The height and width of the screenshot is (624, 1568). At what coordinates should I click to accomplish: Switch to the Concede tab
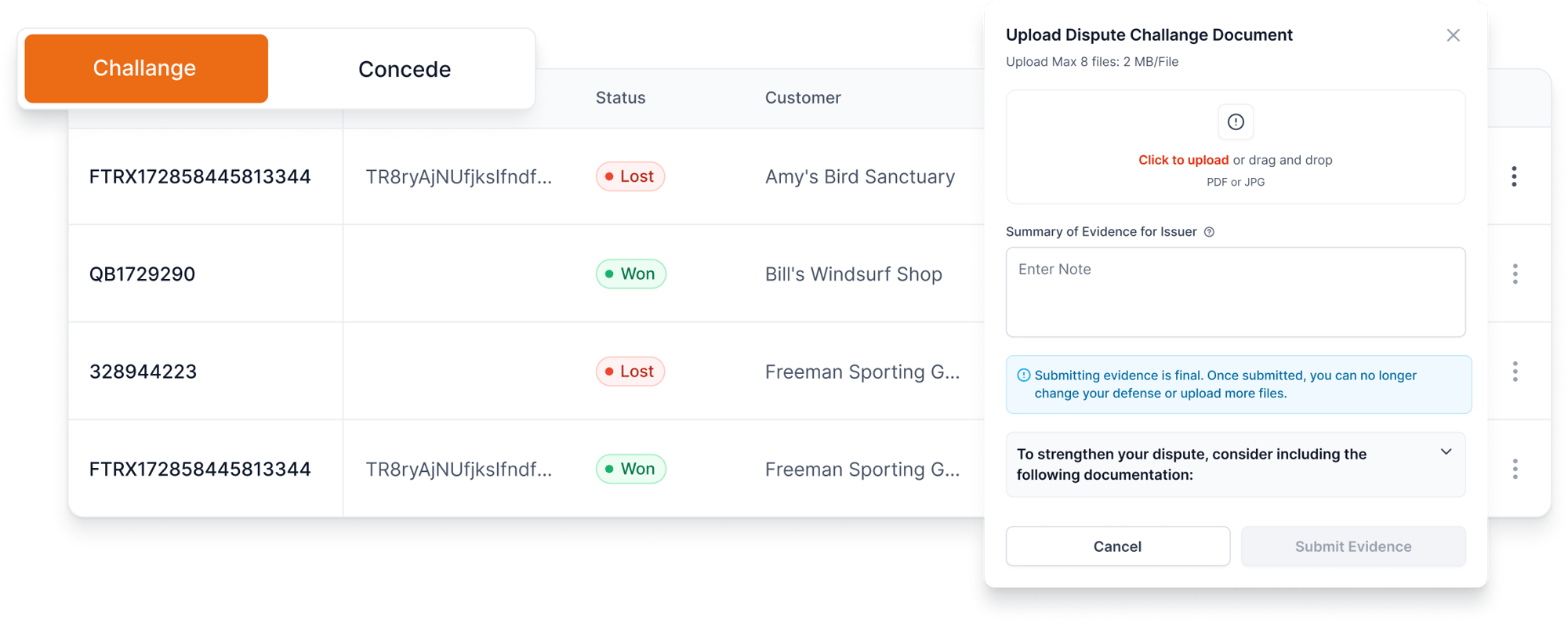point(405,69)
